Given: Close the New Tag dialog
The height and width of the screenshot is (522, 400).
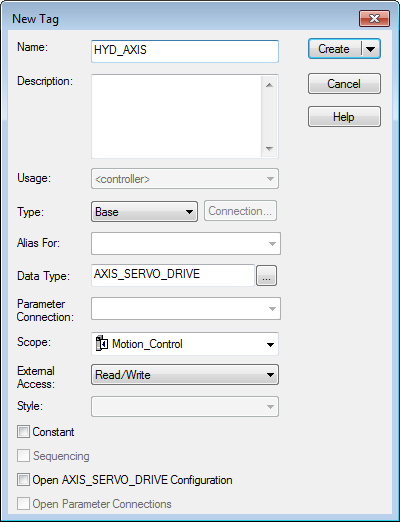Looking at the screenshot, I should [x=374, y=19].
